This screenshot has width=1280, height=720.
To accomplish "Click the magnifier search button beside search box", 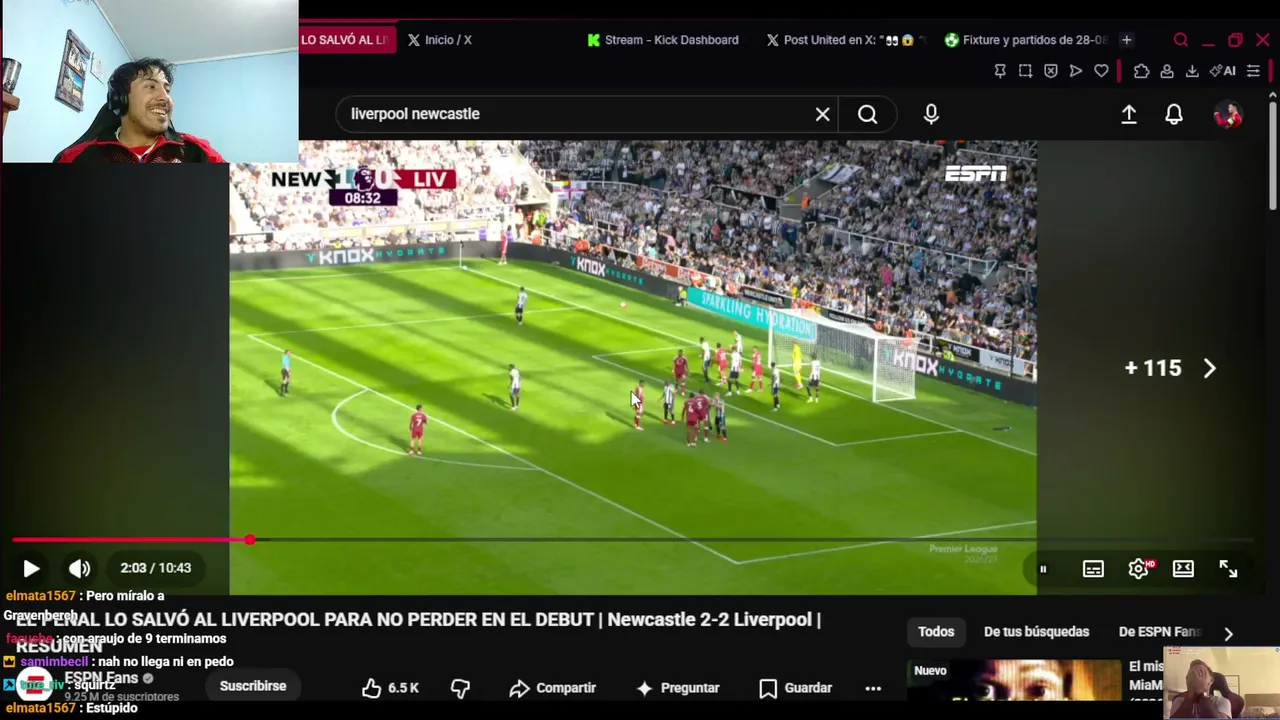I will 868,114.
